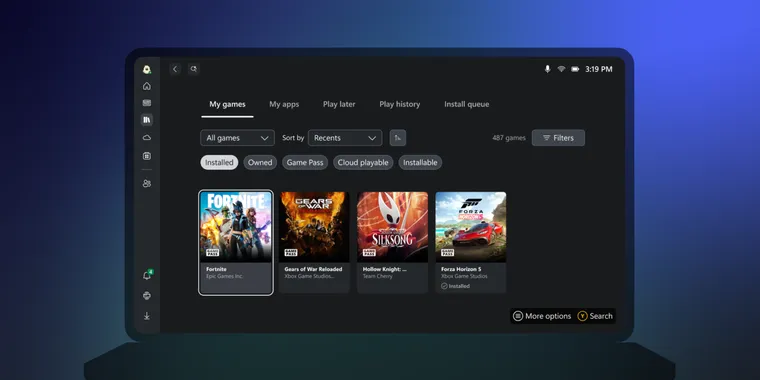Open the Filters button
This screenshot has height=380, width=760.
[x=558, y=138]
